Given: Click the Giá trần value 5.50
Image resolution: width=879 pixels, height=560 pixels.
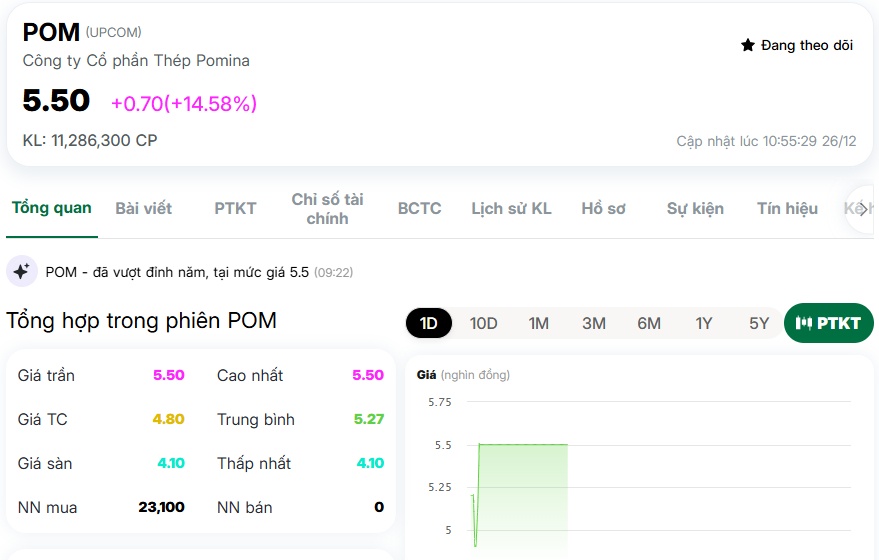Looking at the screenshot, I should coord(169,375).
